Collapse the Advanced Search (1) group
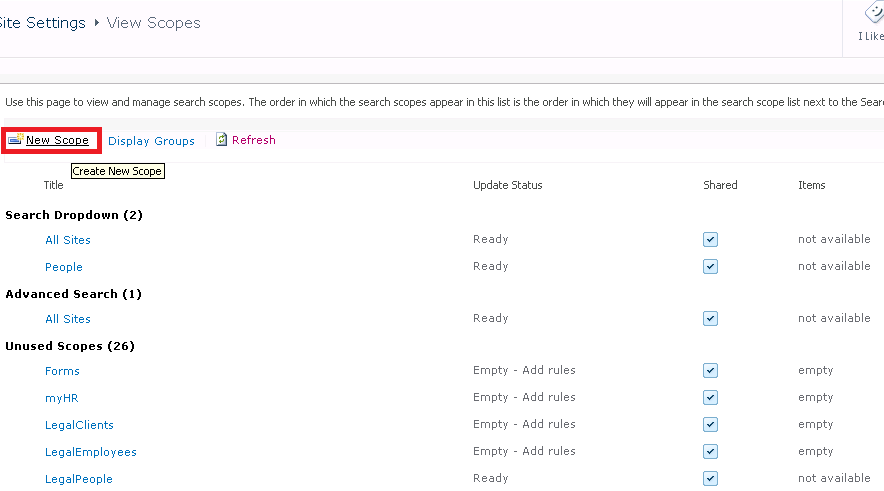The height and width of the screenshot is (491, 884). (x=73, y=294)
